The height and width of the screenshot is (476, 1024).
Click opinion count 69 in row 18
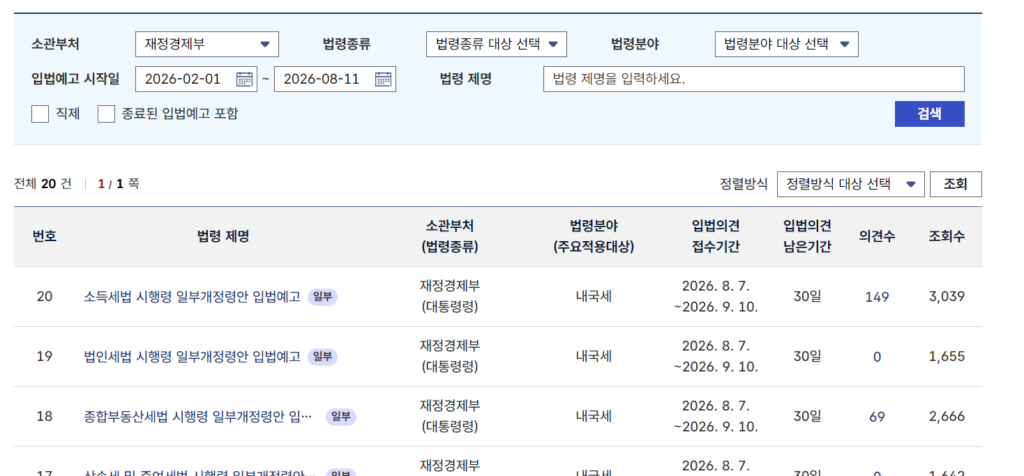click(877, 417)
